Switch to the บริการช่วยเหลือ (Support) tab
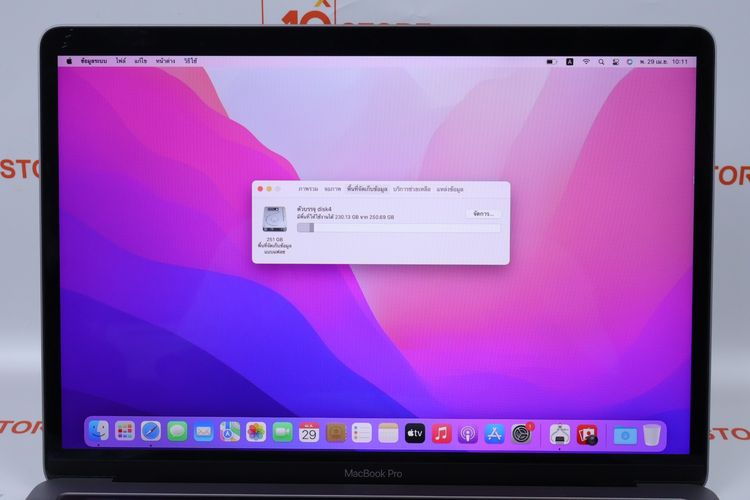 tap(411, 189)
